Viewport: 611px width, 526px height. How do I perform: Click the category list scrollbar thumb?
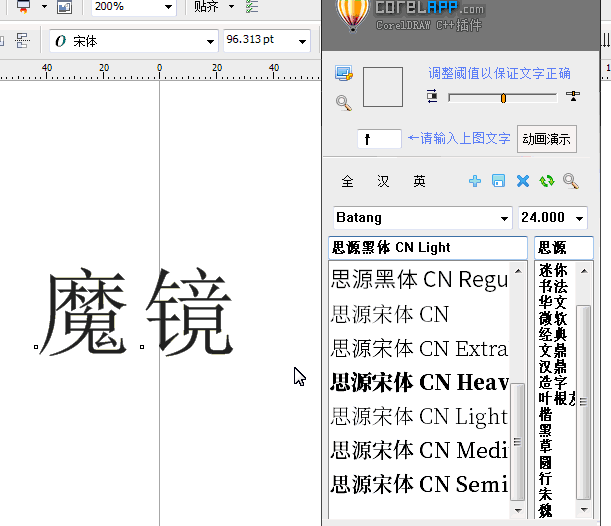(583, 402)
